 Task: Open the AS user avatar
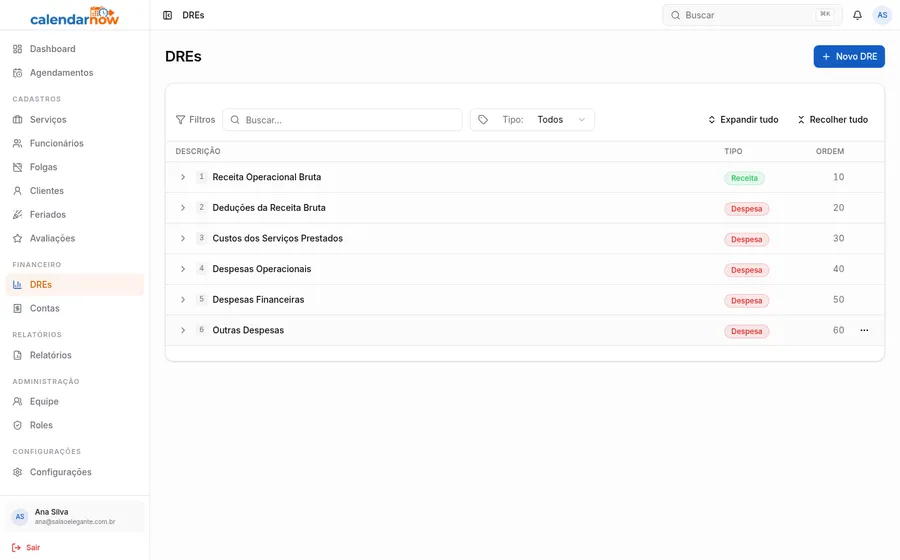click(x=882, y=15)
